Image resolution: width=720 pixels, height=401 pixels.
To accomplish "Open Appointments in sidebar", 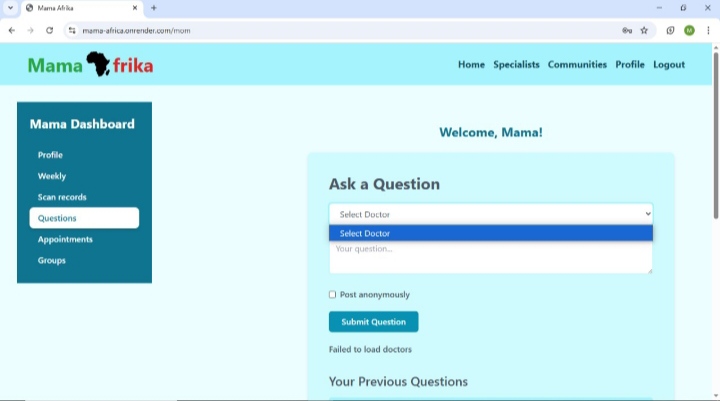I will coord(84,239).
